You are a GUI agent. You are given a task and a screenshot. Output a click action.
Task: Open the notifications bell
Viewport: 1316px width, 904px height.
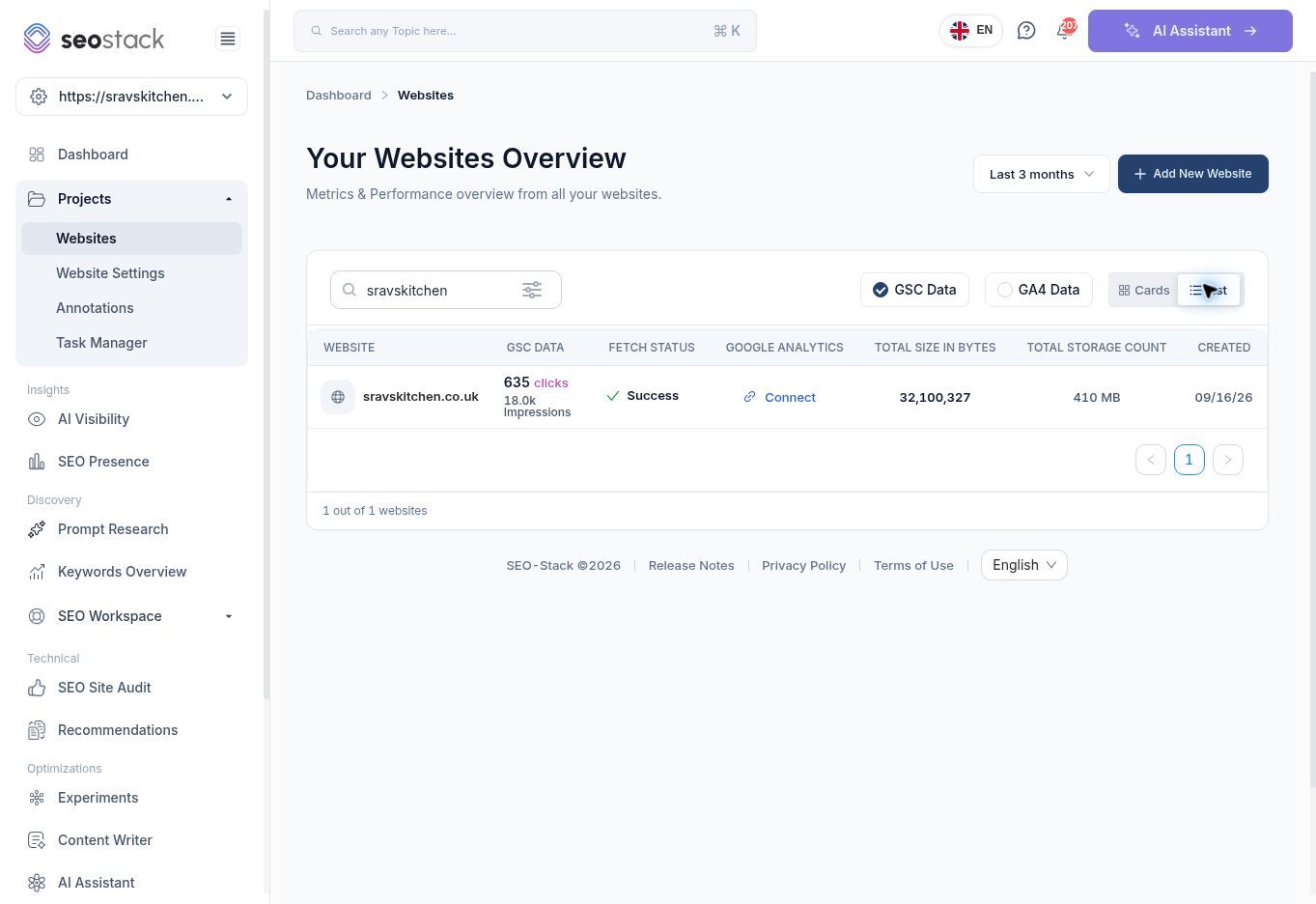1064,31
